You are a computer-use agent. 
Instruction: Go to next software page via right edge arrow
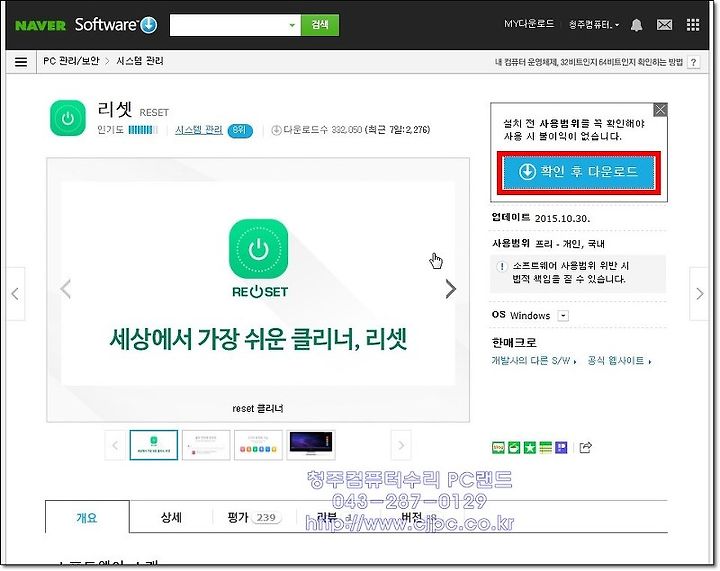point(699,294)
